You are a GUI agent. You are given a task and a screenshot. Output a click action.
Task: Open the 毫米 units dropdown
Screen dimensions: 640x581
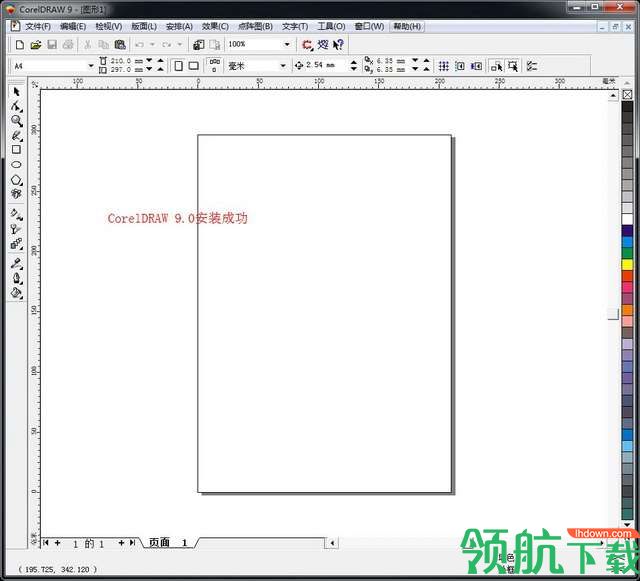(283, 66)
